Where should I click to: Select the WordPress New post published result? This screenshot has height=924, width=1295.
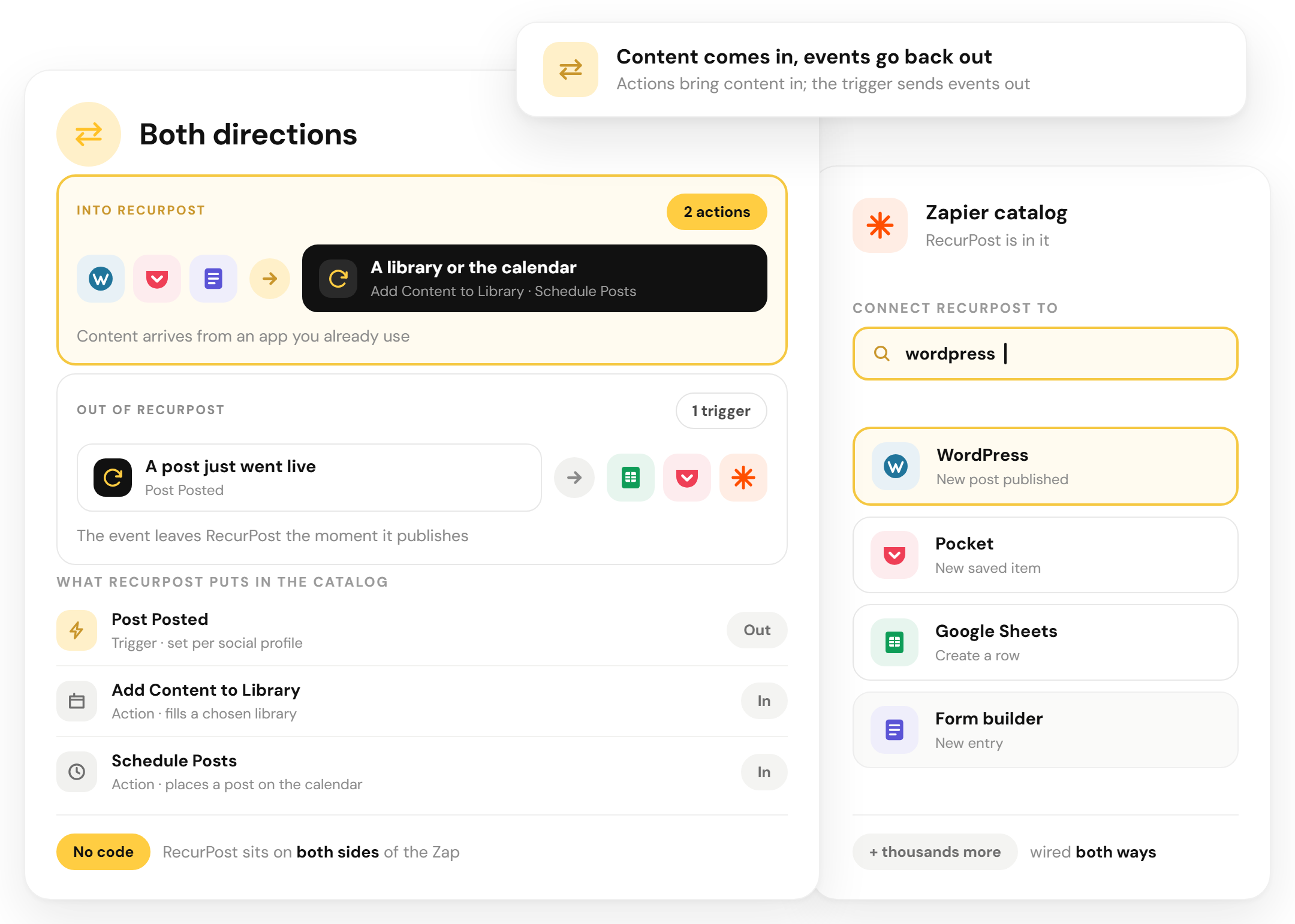1046,466
